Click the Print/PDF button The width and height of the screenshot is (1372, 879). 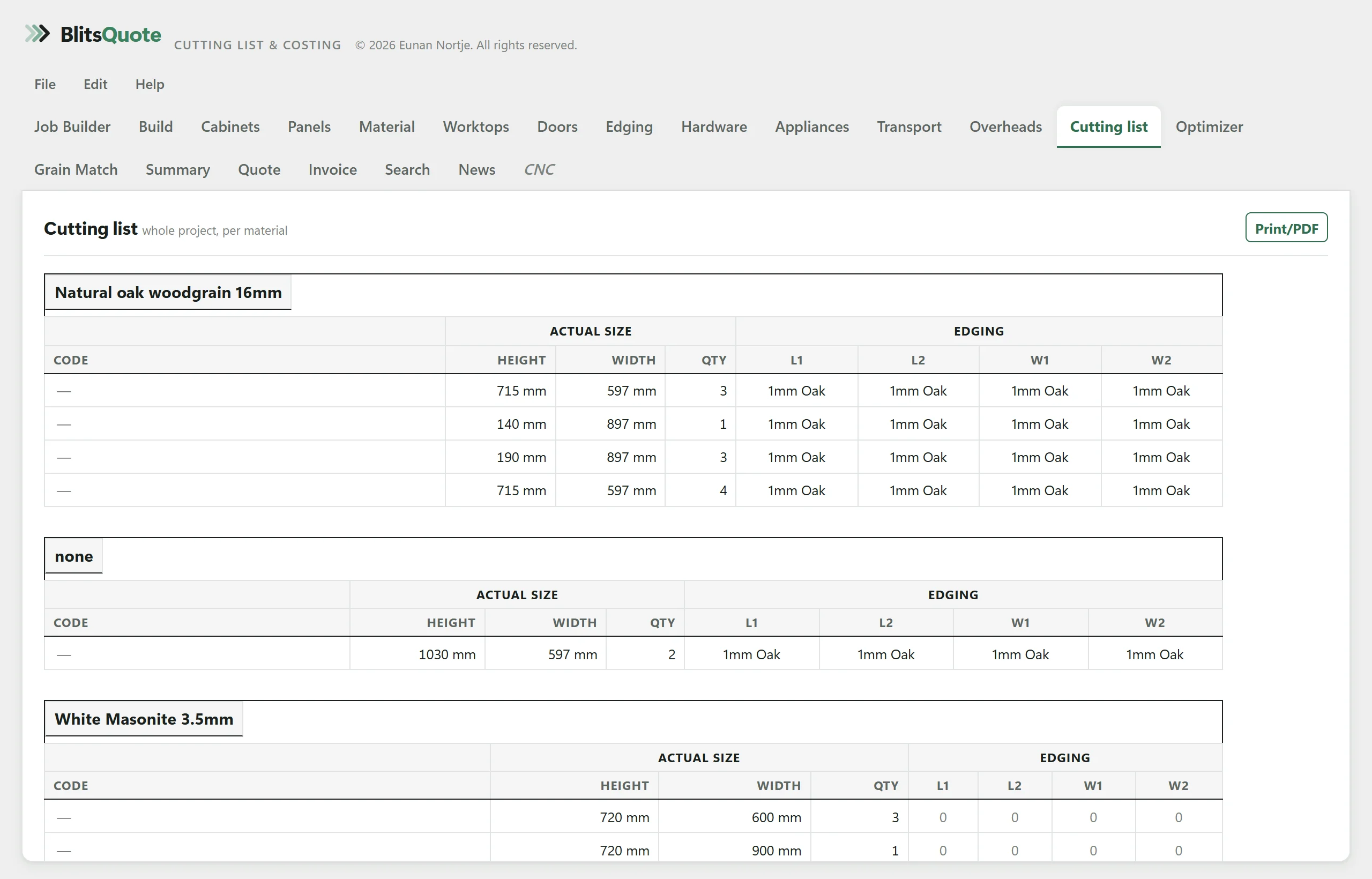(x=1286, y=228)
